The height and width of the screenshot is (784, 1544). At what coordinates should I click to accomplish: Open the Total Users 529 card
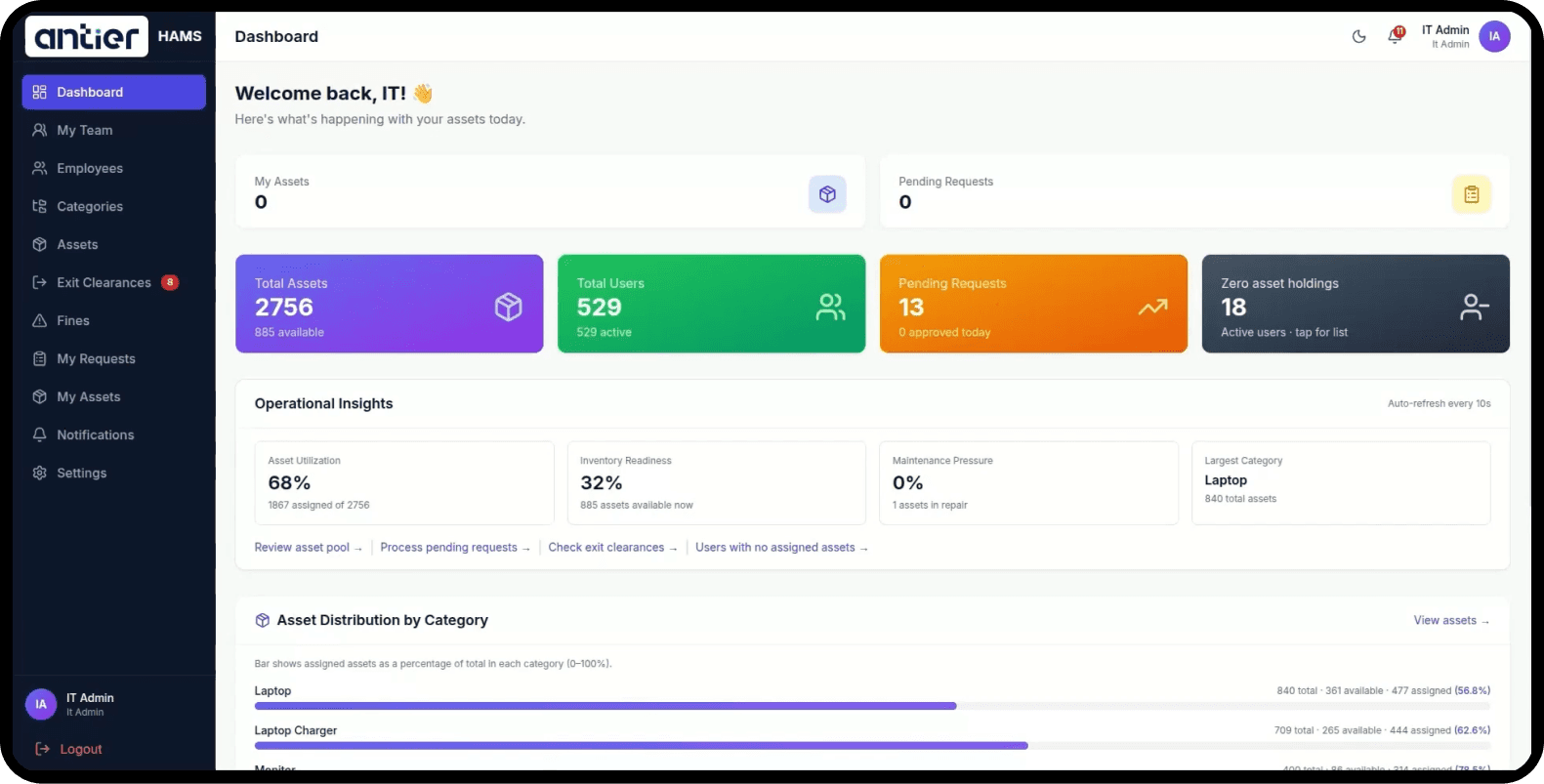[x=711, y=304]
